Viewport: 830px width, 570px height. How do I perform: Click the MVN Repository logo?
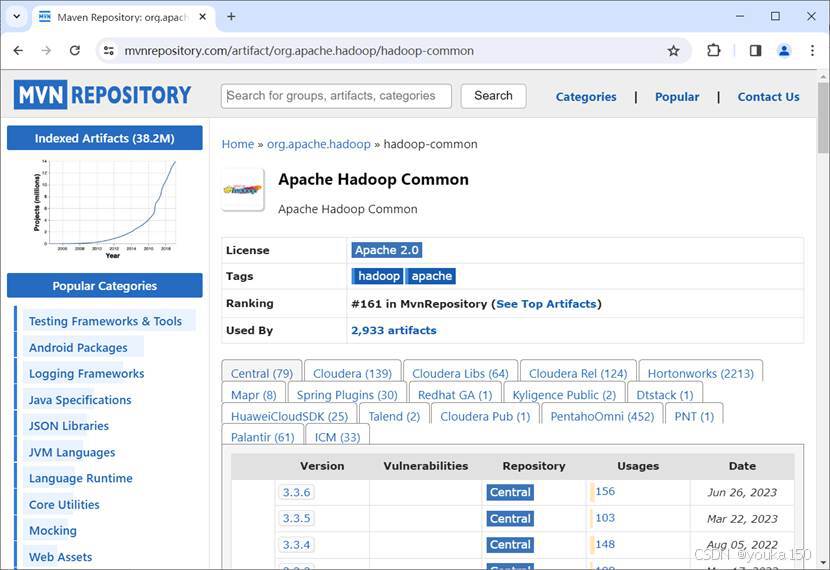[102, 95]
